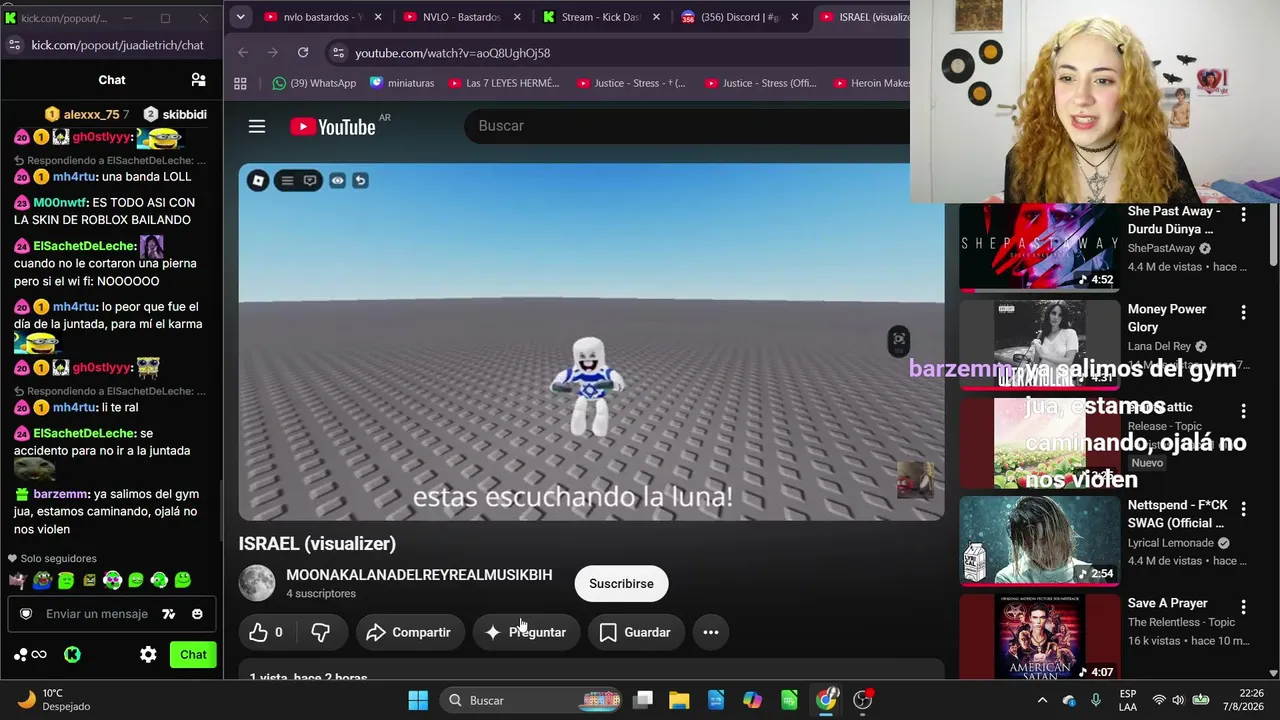Viewport: 1280px width, 720px height.
Task: Open the taskbar volume control
Action: [x=1179, y=700]
